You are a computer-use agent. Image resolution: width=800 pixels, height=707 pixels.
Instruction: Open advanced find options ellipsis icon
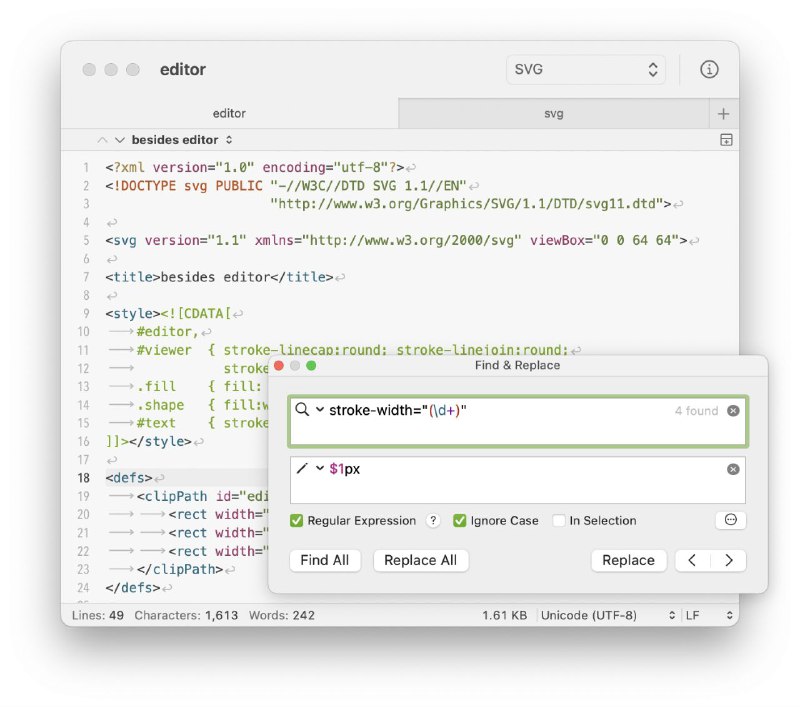click(x=729, y=520)
